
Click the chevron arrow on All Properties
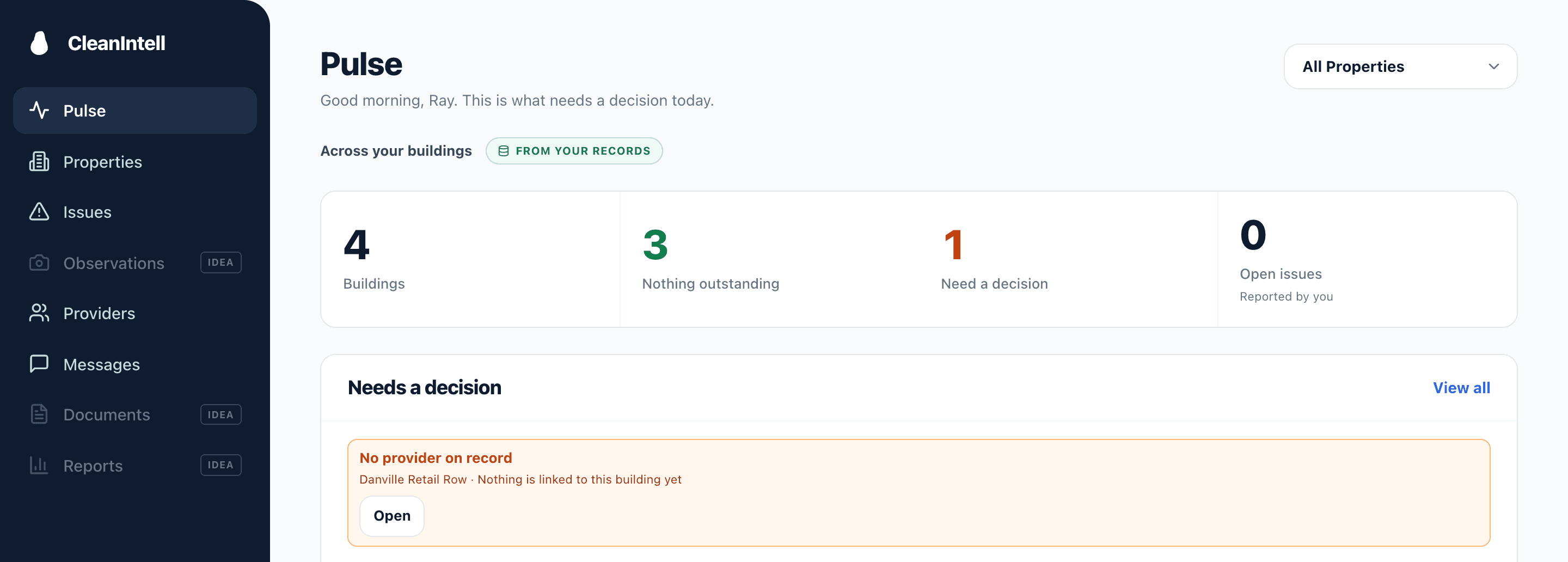pyautogui.click(x=1493, y=66)
